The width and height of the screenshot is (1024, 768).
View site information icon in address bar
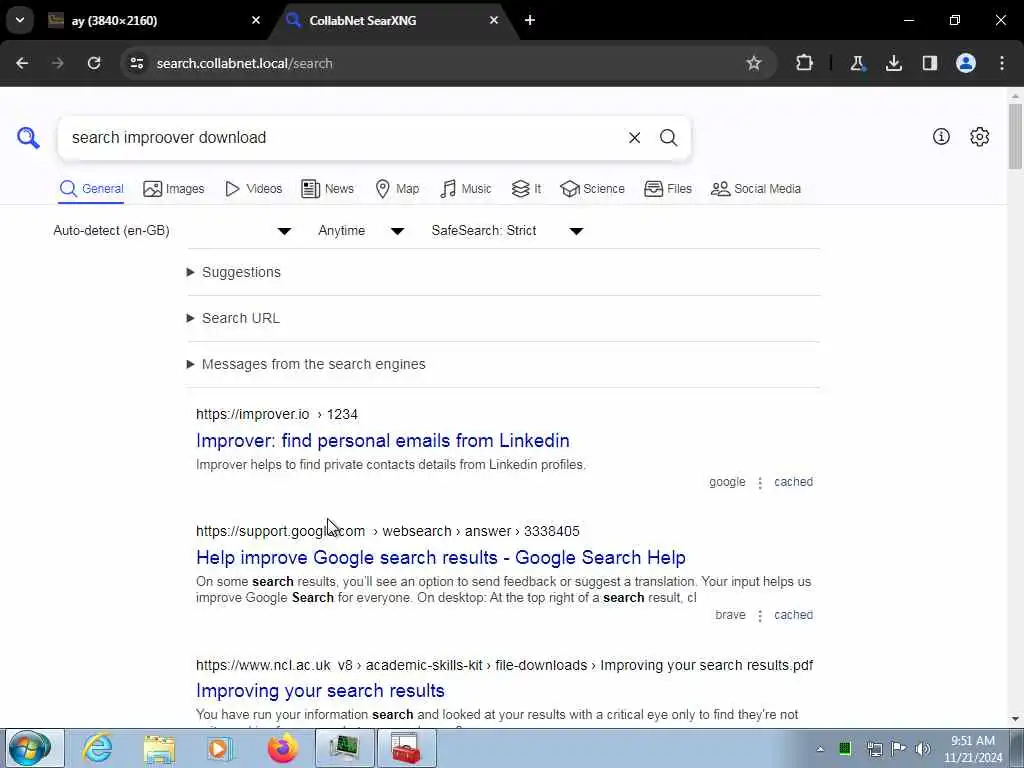coord(137,63)
